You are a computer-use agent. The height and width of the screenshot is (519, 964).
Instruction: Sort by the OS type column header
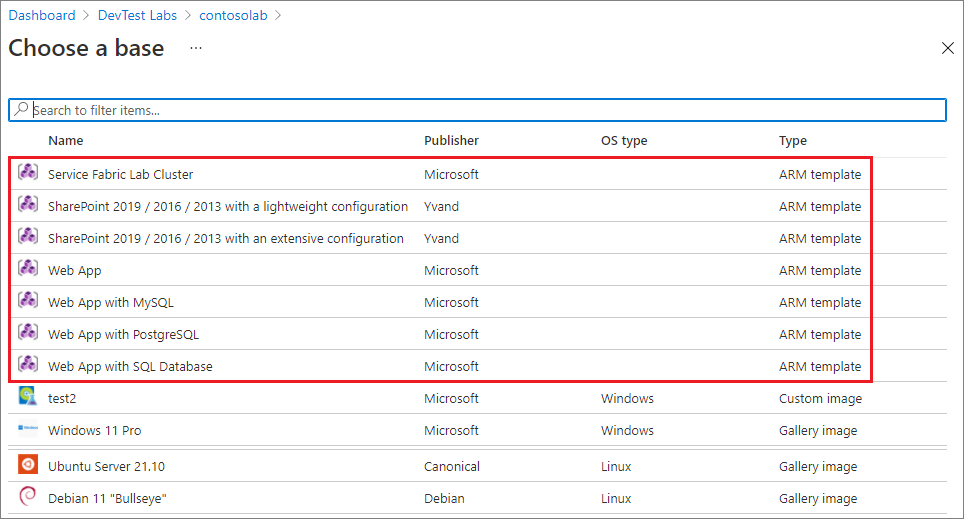624,141
